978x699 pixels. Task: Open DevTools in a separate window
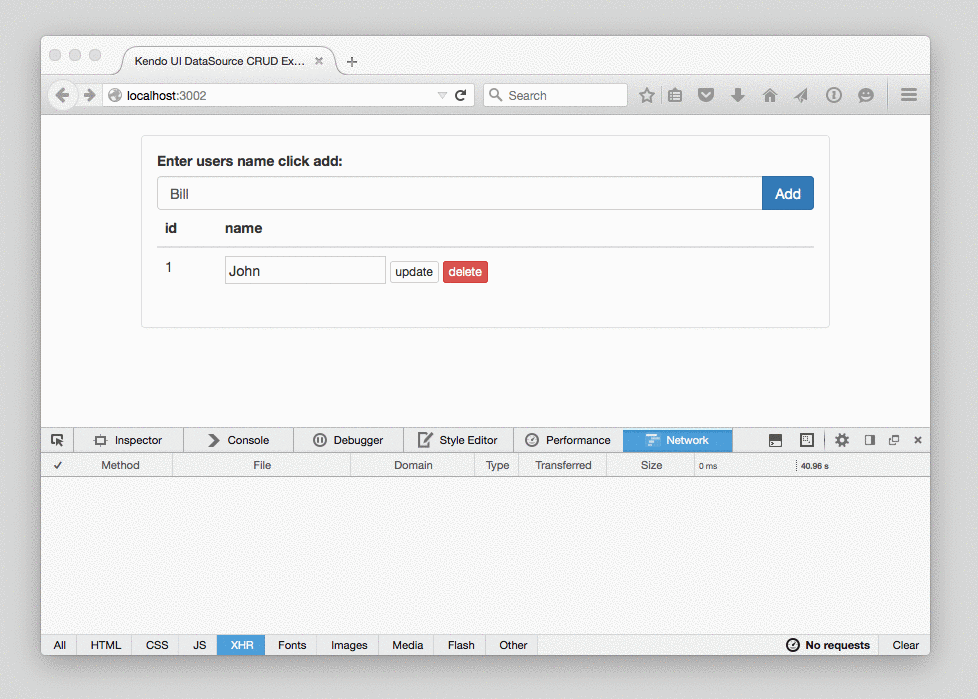[894, 440]
